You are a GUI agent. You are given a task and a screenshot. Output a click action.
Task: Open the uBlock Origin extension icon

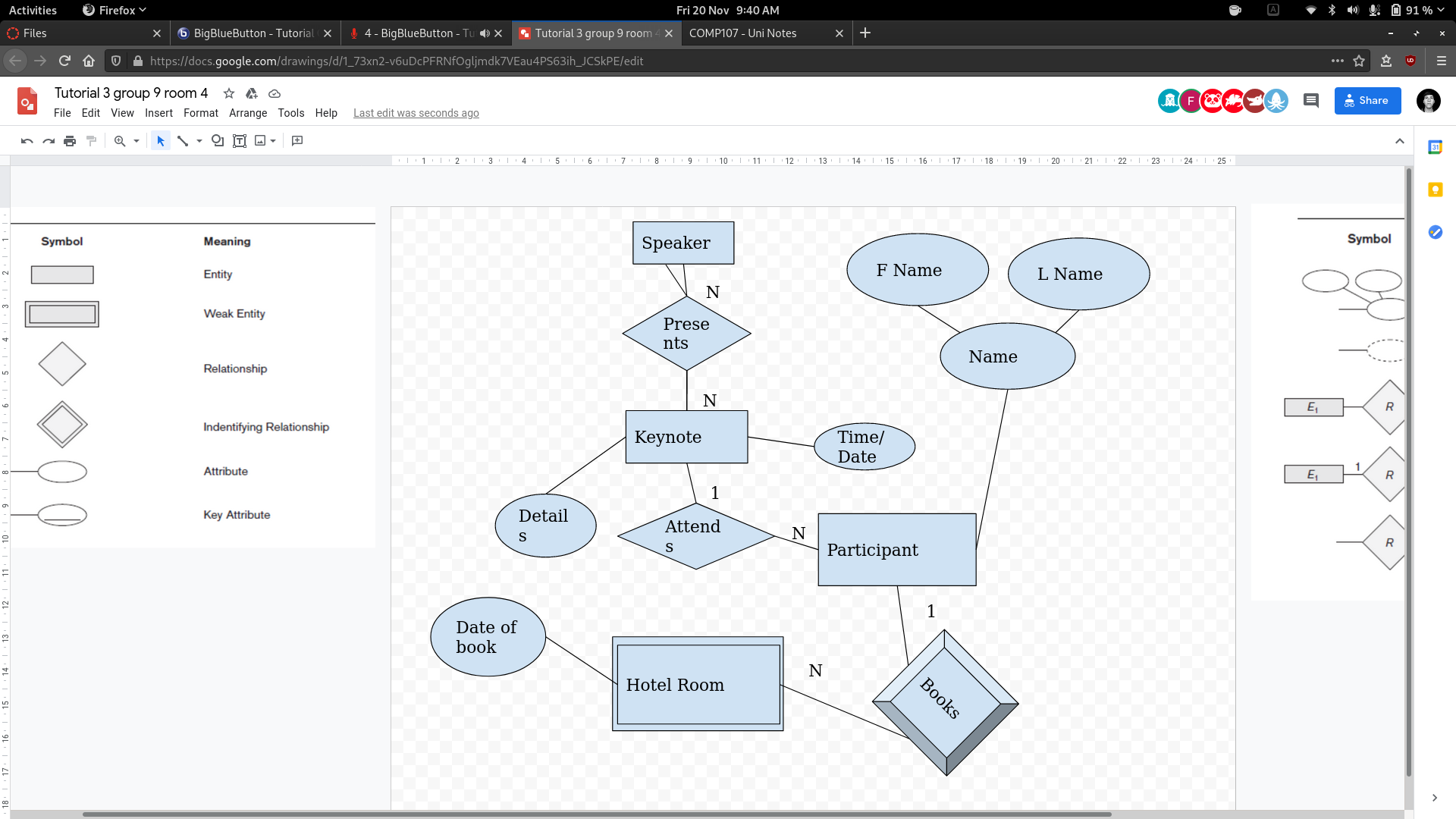[x=1410, y=61]
